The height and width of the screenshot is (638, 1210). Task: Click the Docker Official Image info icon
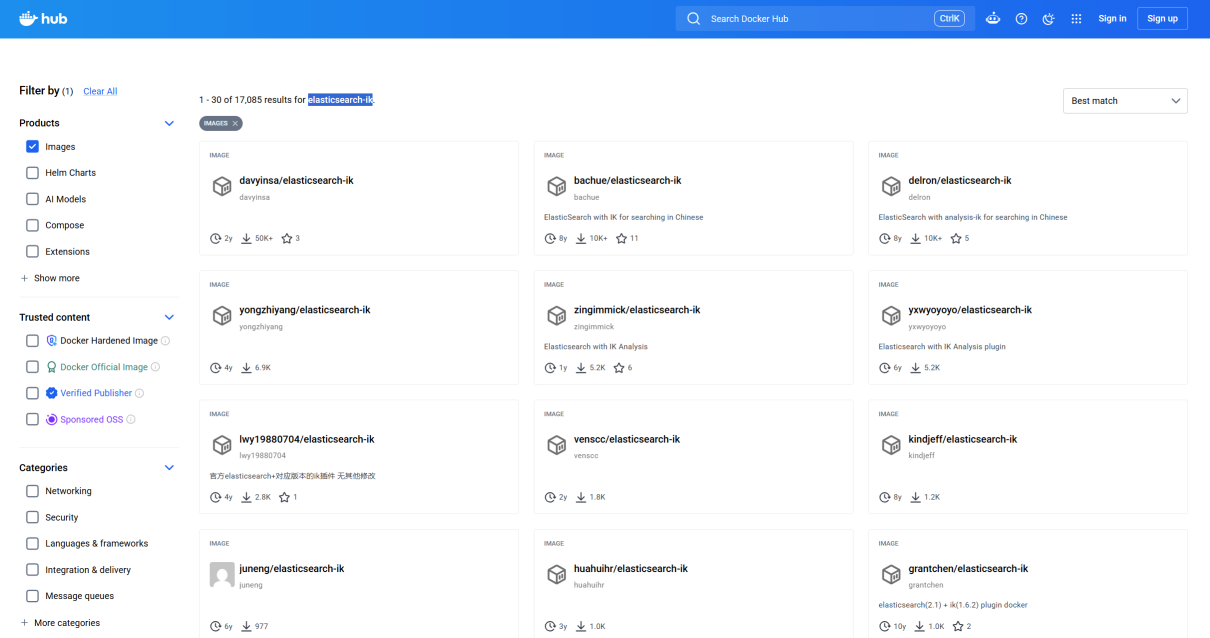[155, 367]
